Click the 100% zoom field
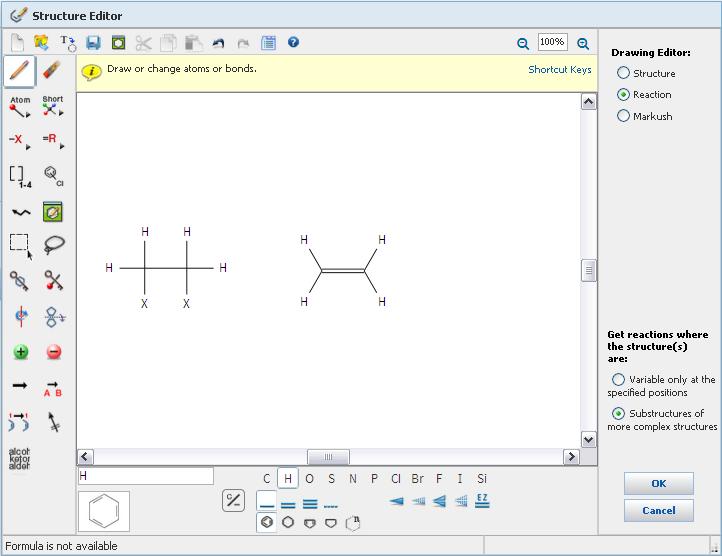 tap(552, 42)
